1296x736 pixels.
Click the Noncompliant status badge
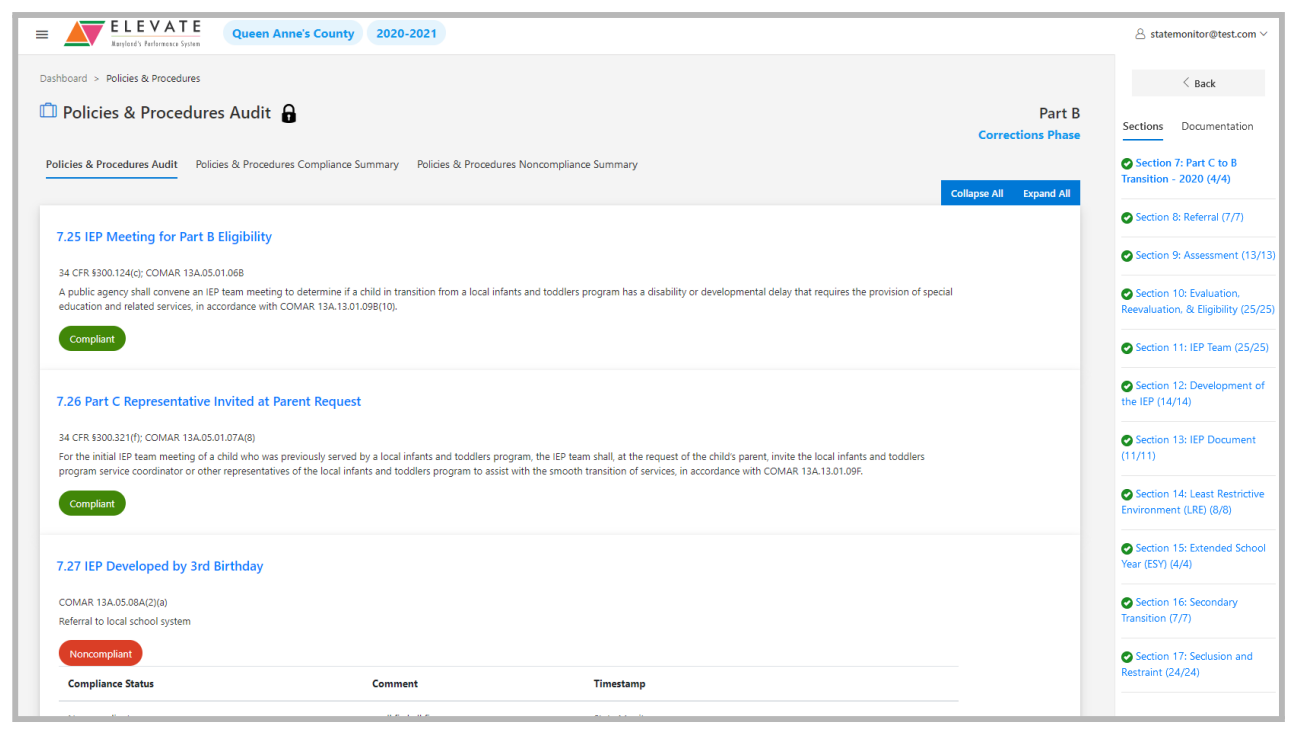(100, 654)
